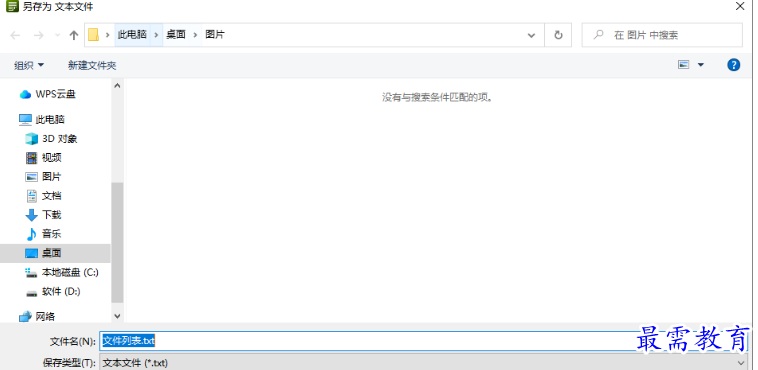Go forward with the right arrow button
Viewport: 758px width, 370px height.
pos(39,35)
